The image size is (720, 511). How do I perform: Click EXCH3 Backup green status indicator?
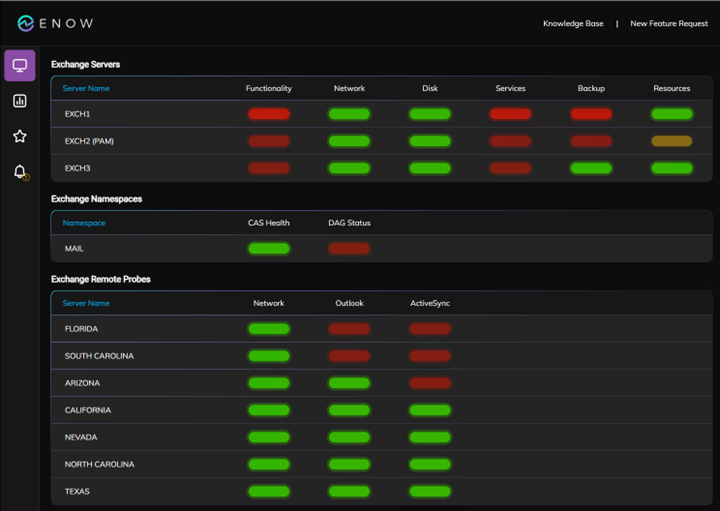point(591,168)
